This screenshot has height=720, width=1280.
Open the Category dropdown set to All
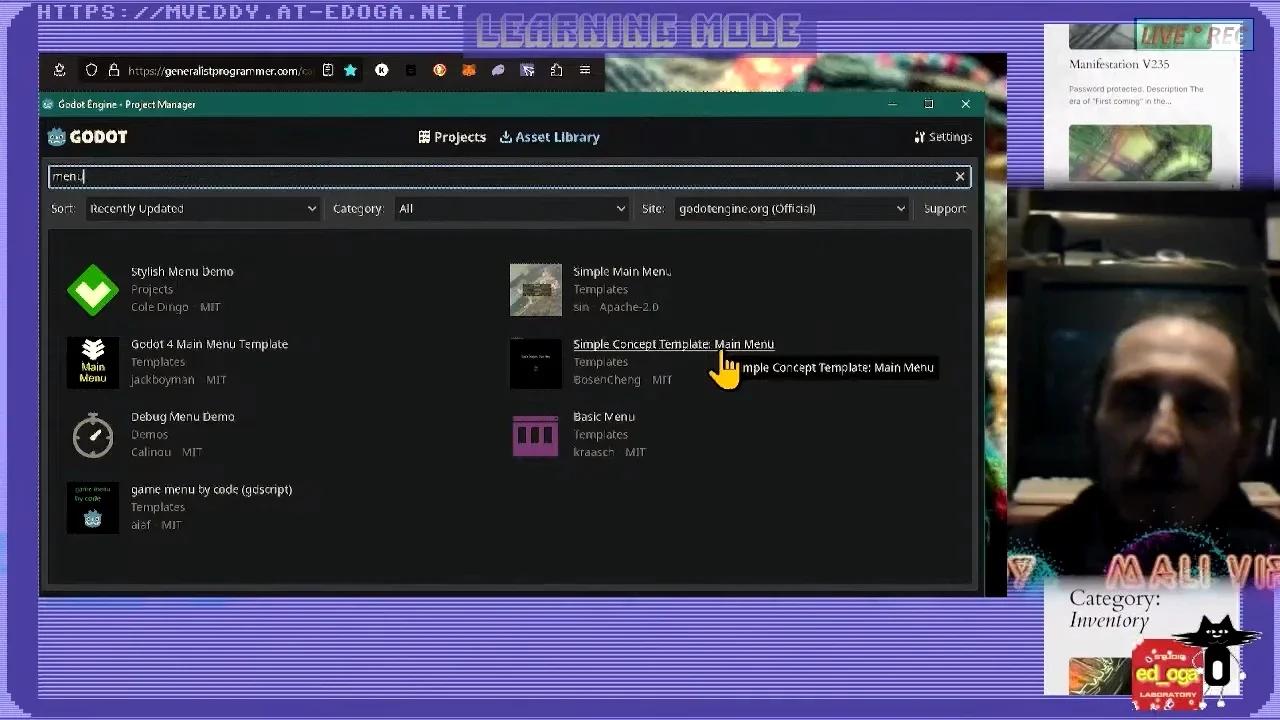pyautogui.click(x=510, y=209)
